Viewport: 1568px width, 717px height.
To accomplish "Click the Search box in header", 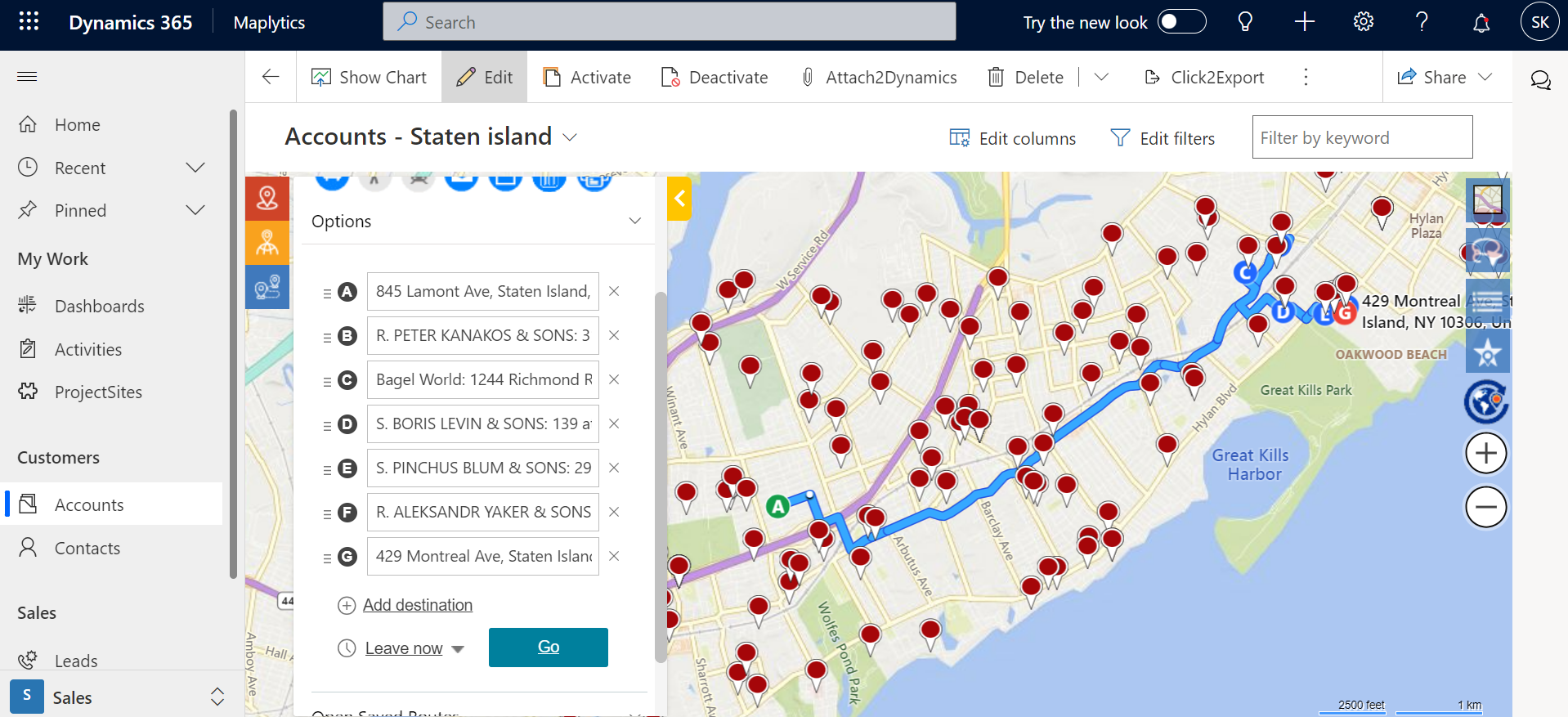I will (x=670, y=21).
